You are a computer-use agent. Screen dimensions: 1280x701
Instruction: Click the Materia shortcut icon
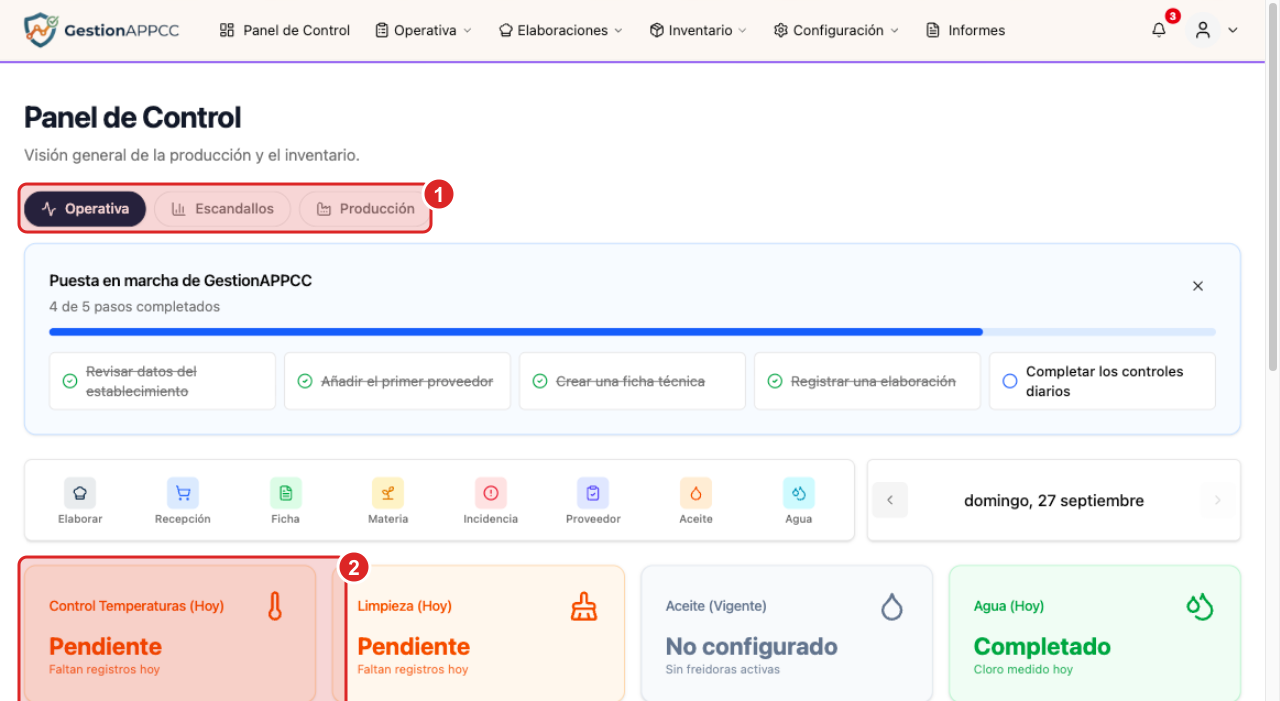click(388, 493)
